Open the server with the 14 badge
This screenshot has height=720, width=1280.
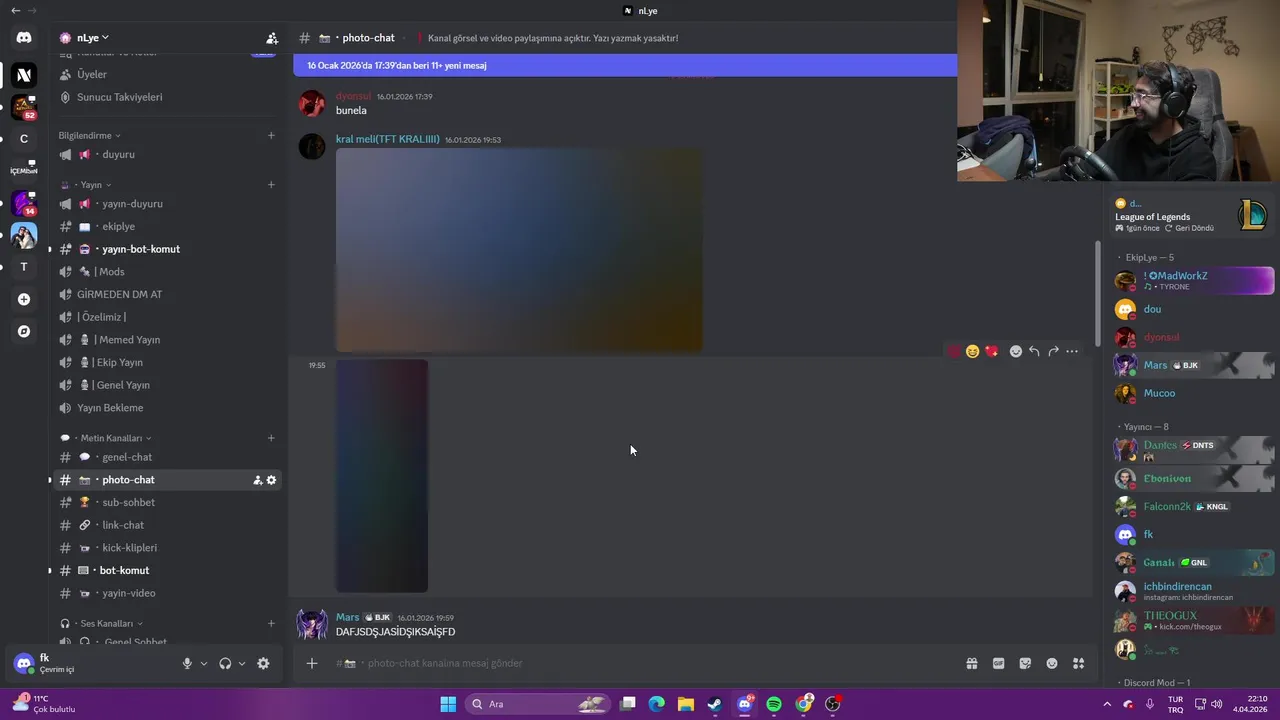24,203
